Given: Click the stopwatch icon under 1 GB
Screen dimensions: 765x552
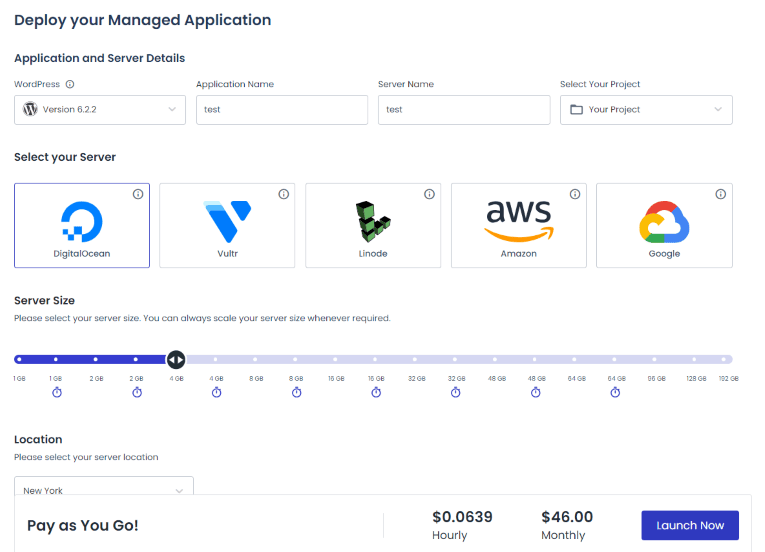Looking at the screenshot, I should coord(57,392).
